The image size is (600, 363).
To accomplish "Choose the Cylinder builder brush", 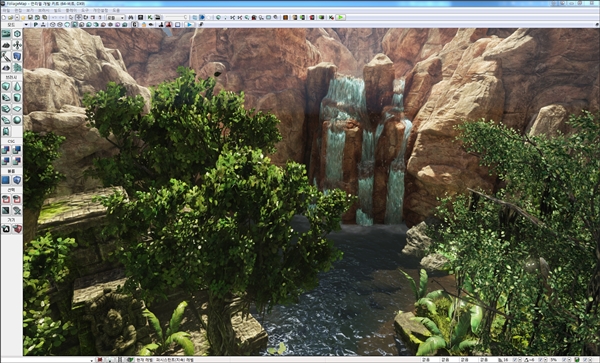I will tap(17, 98).
